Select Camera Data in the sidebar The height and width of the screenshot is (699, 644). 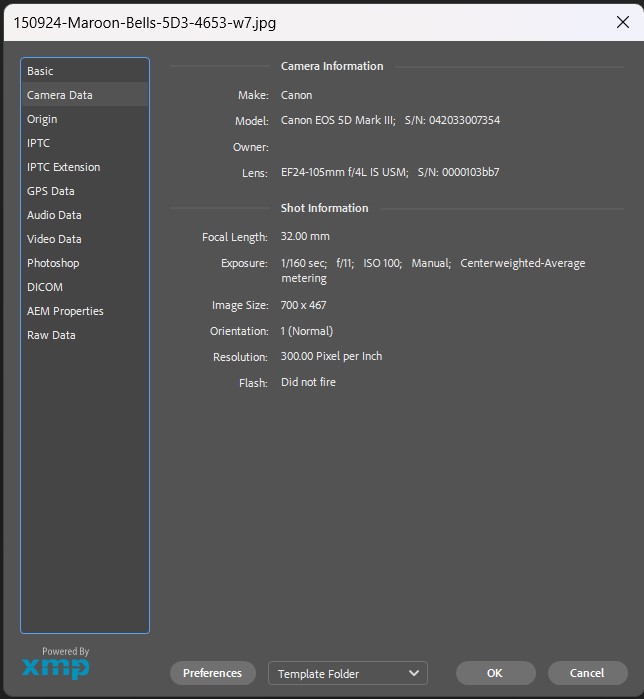pos(85,95)
